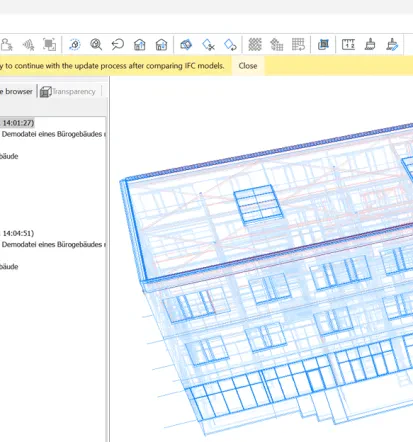This screenshot has height=442, width=413.
Task: Click the highlighted roof skylight in model
Action: pos(258,204)
